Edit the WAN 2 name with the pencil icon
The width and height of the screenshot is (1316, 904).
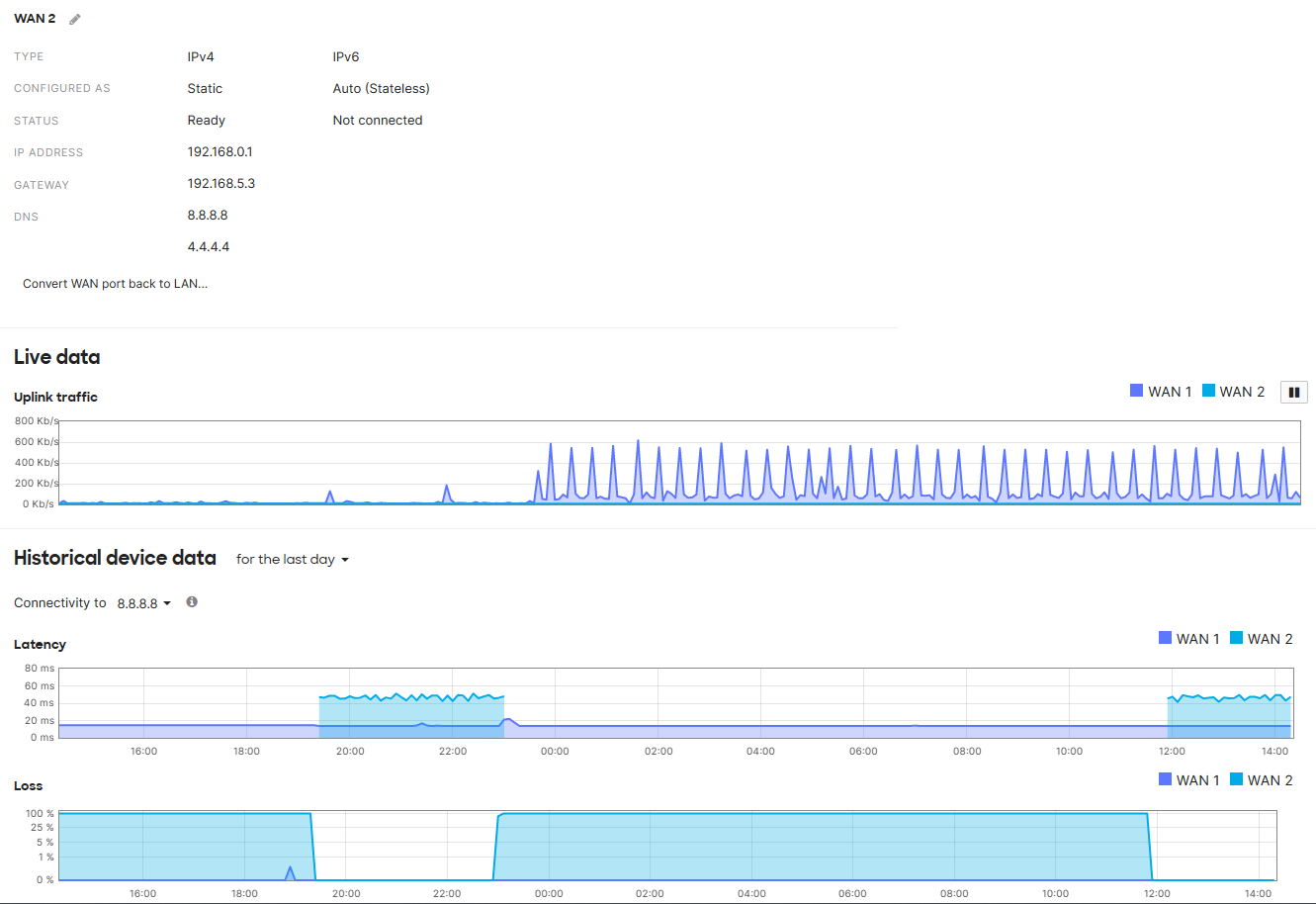click(x=74, y=18)
